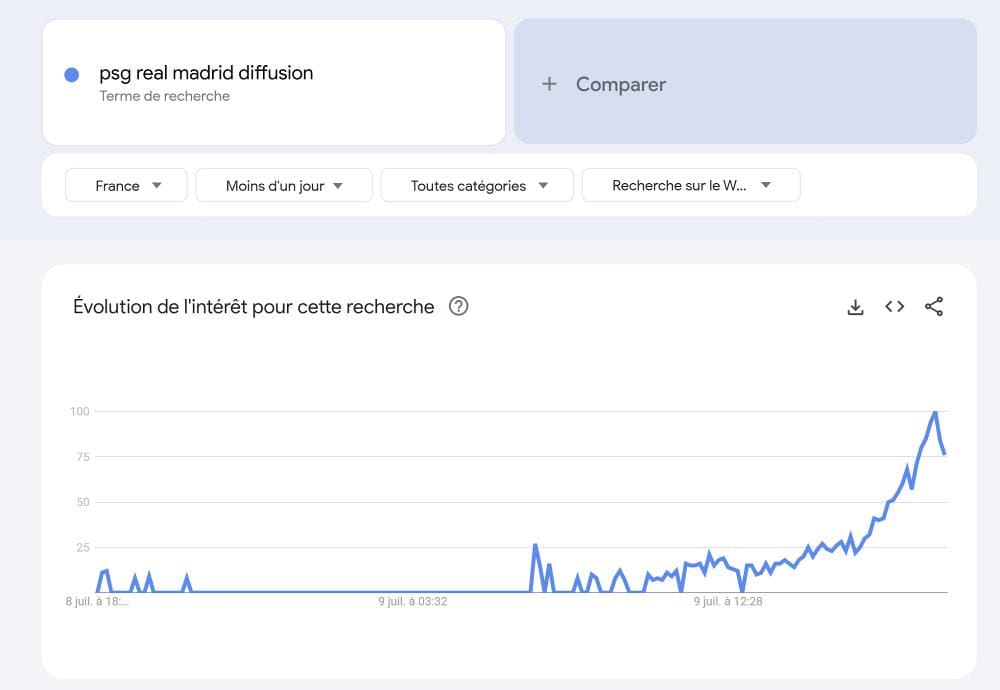Viewport: 1000px width, 690px height.
Task: Click the plus icon beside Comparer
Action: 549,84
